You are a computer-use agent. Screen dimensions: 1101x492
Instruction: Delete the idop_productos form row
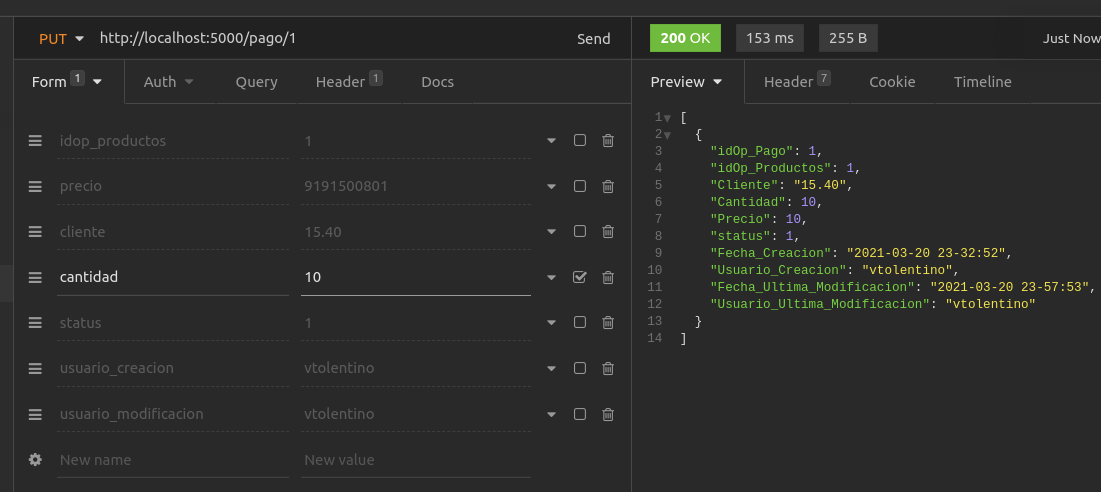(x=608, y=140)
